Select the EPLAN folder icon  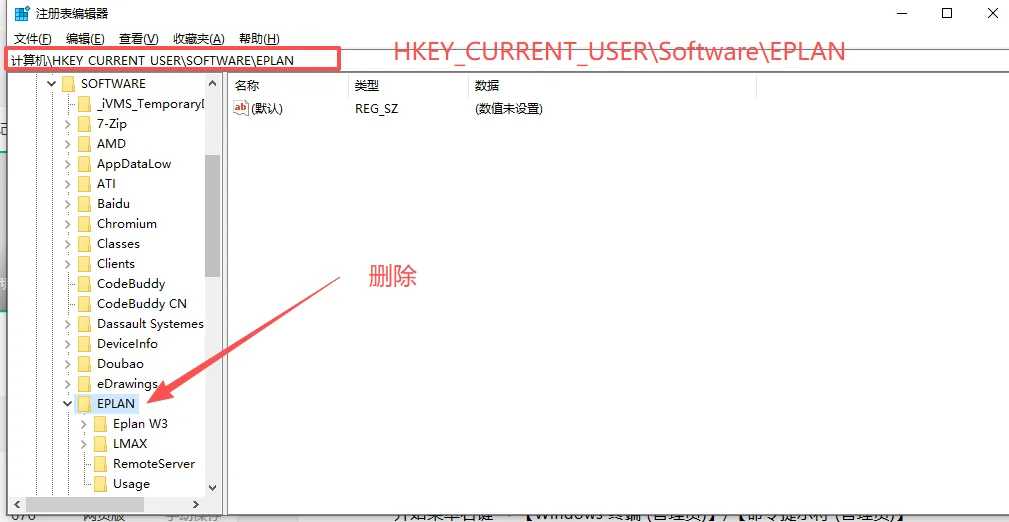coord(84,404)
